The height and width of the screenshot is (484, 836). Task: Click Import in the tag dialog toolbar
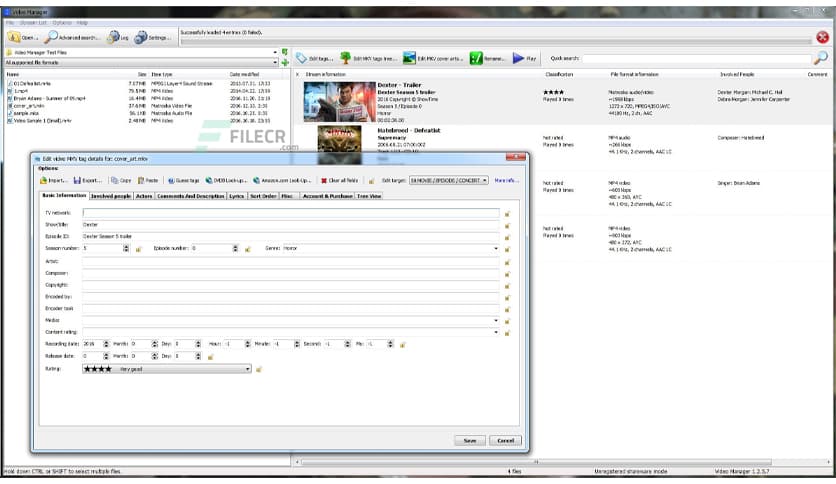pos(53,181)
